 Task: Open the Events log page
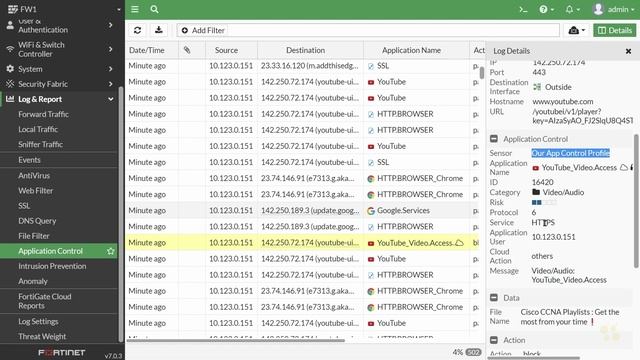click(29, 160)
